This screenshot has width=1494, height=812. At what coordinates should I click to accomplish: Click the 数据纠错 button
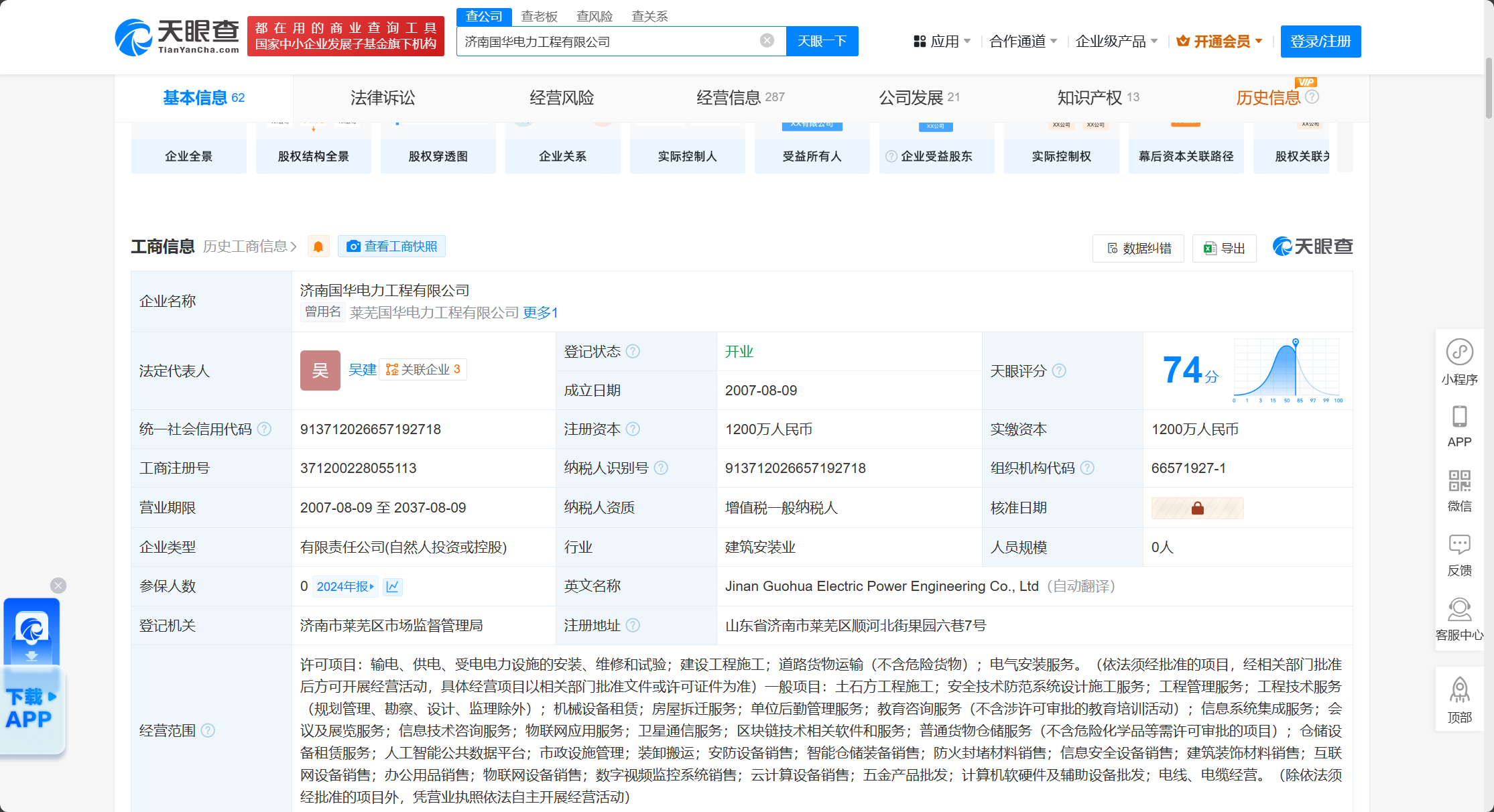[x=1138, y=249]
